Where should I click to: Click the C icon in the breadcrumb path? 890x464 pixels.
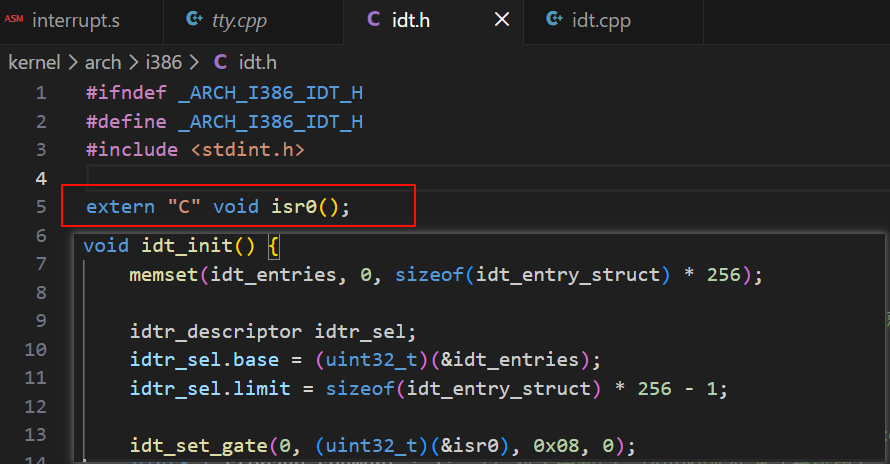point(220,62)
